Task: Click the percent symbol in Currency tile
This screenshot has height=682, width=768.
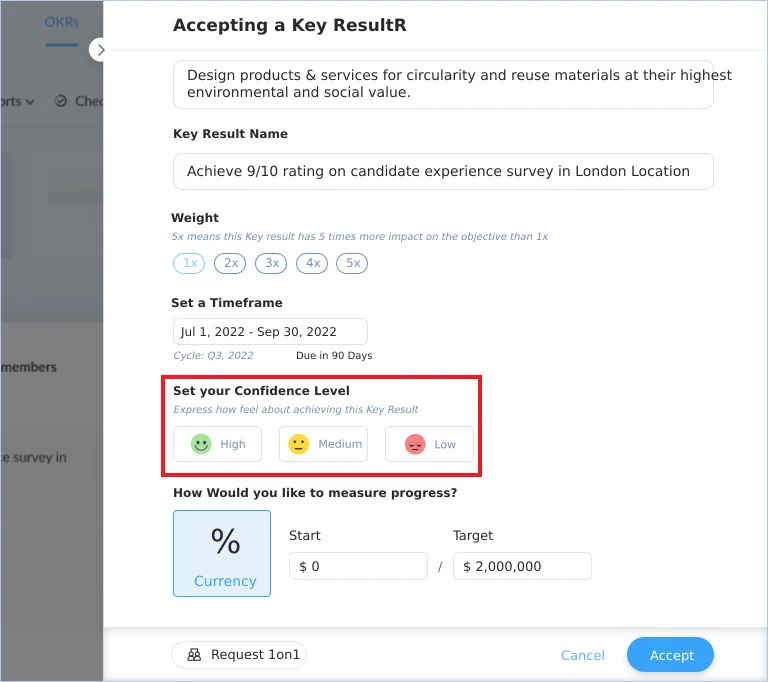Action: point(225,541)
